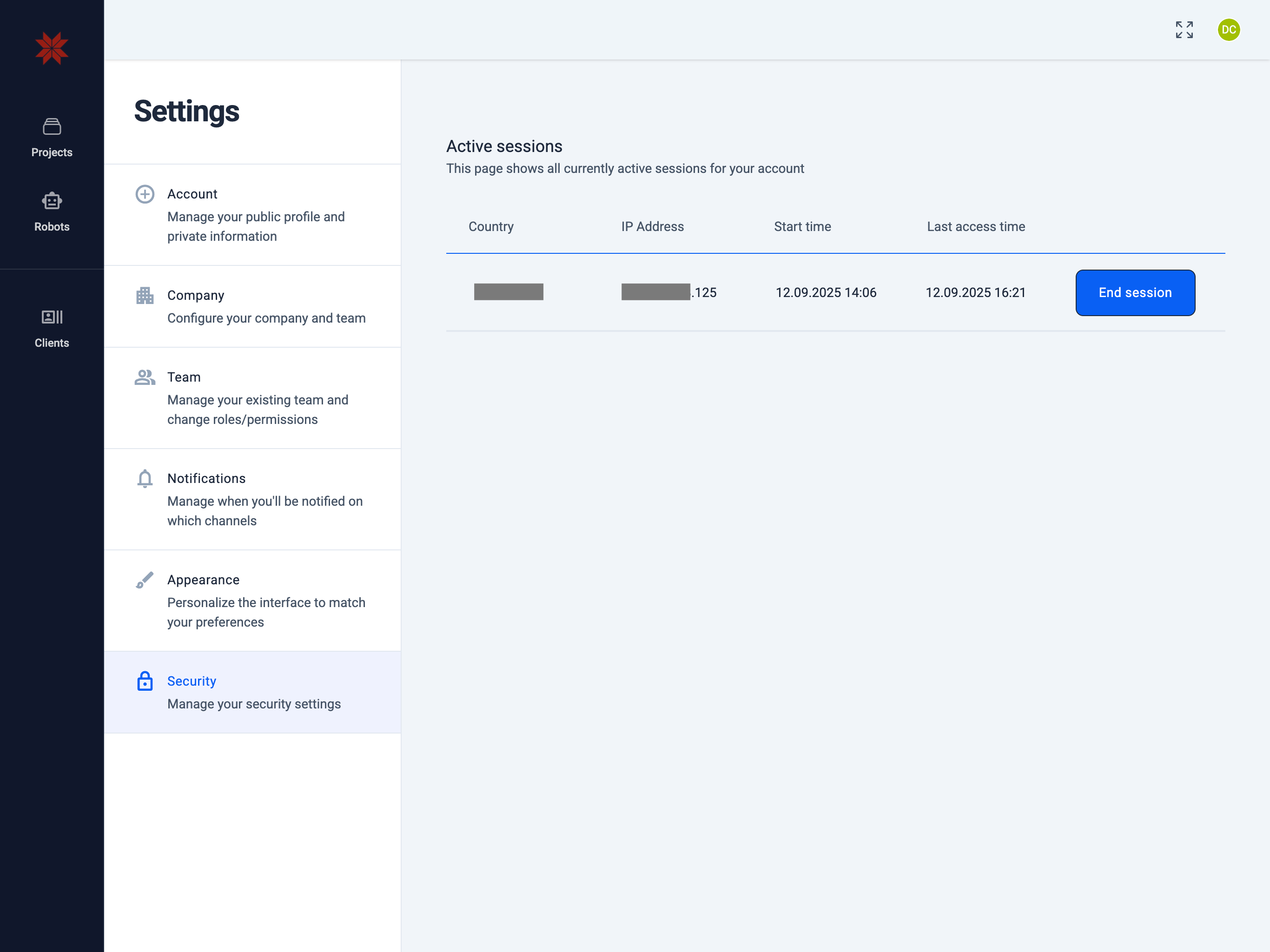
Task: Open the Clients section icon
Action: pos(52,317)
